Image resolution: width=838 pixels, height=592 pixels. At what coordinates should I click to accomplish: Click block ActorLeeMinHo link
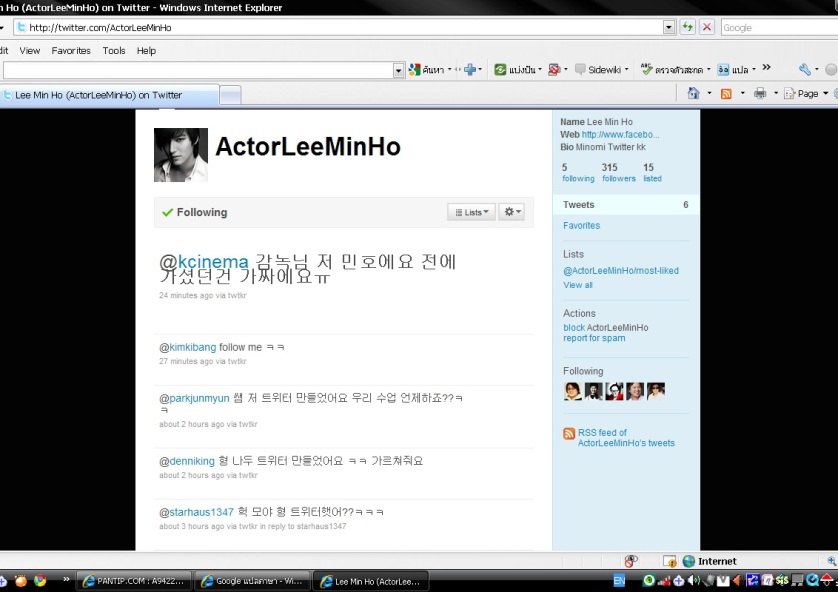pyautogui.click(x=606, y=328)
